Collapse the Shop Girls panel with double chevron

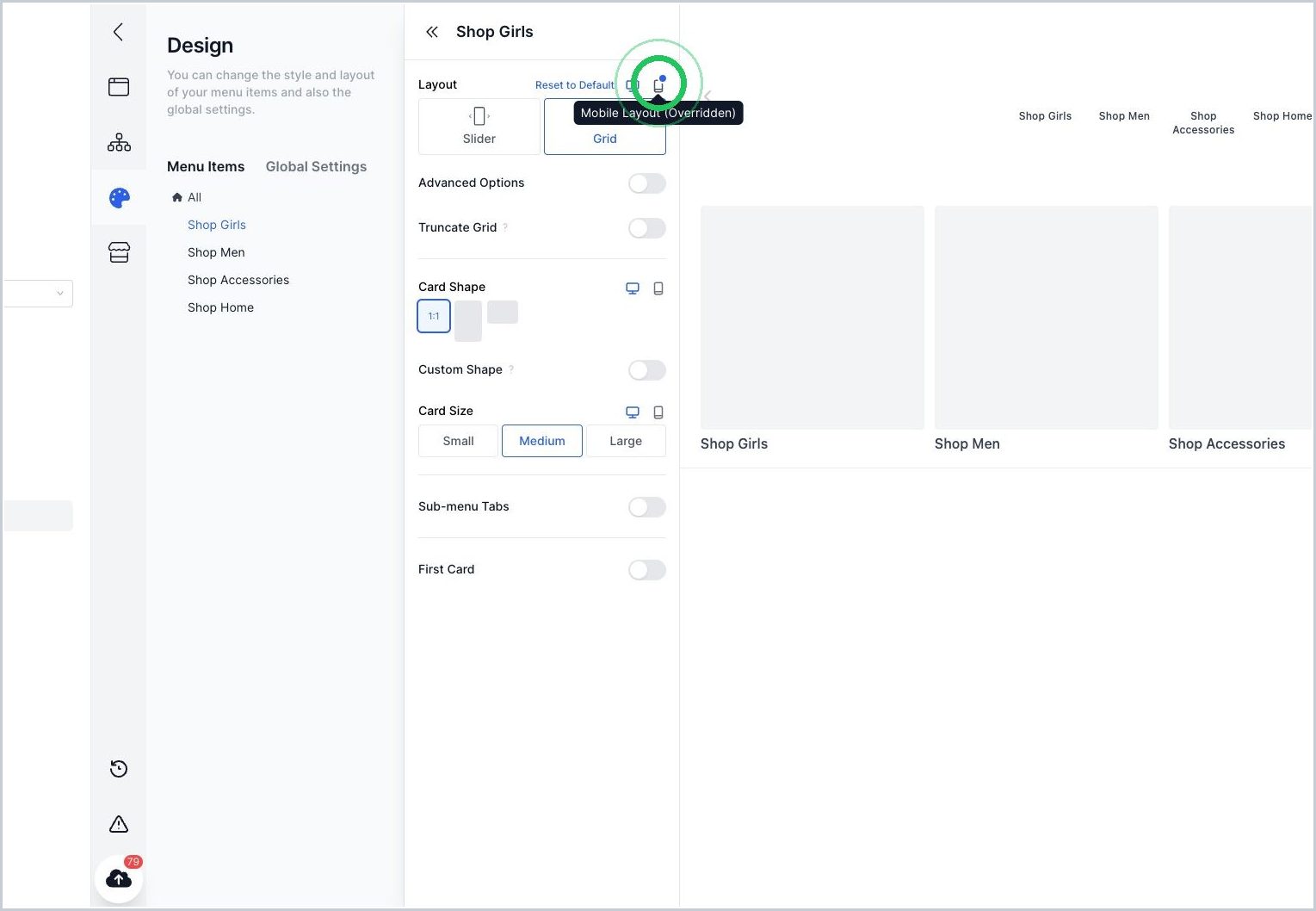click(x=432, y=32)
